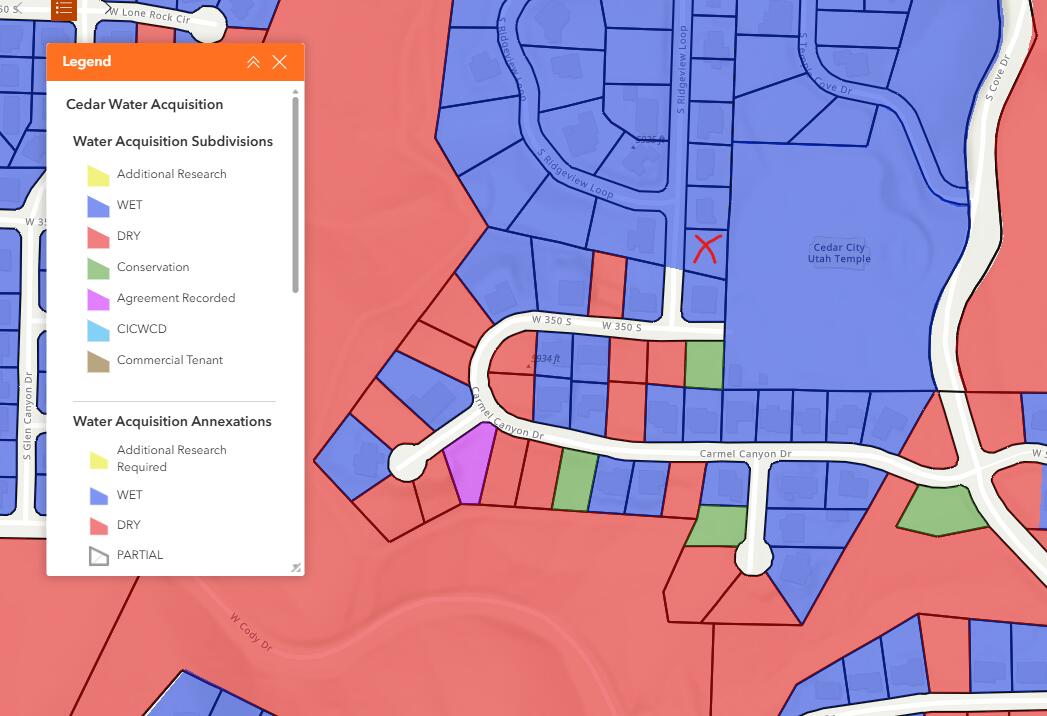
Task: Click the blue WET subdivisions swatch
Action: click(x=98, y=206)
